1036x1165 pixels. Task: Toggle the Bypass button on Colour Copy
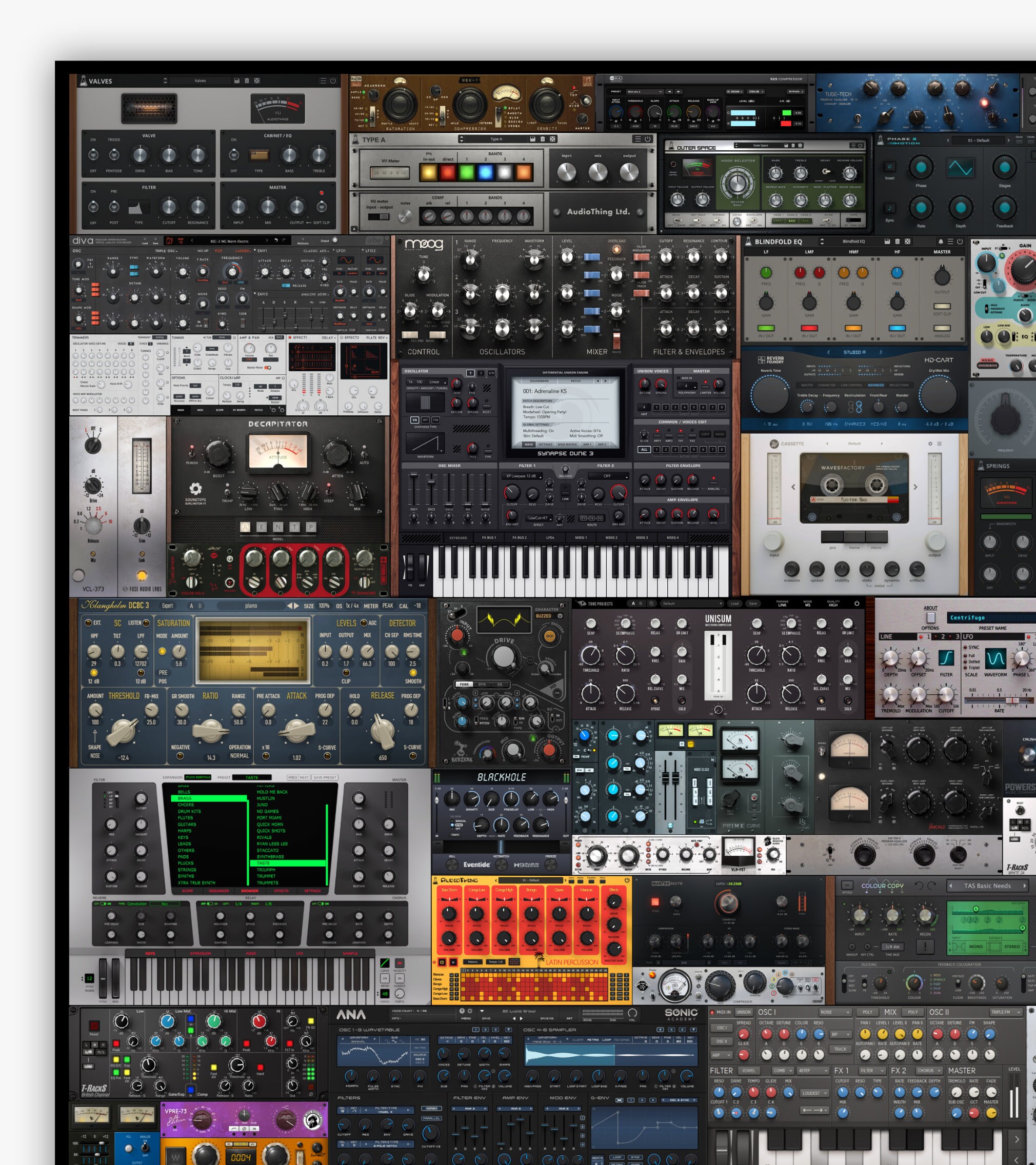tap(848, 886)
